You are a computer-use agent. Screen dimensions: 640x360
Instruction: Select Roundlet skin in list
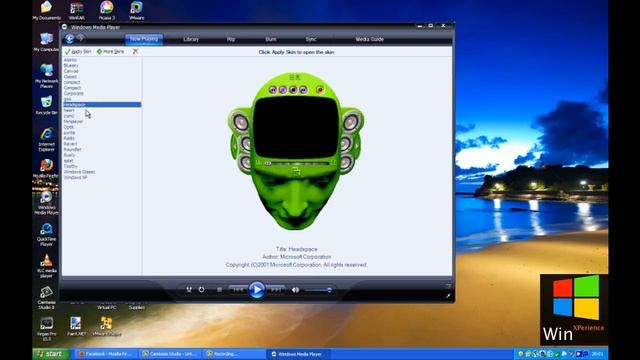point(72,149)
